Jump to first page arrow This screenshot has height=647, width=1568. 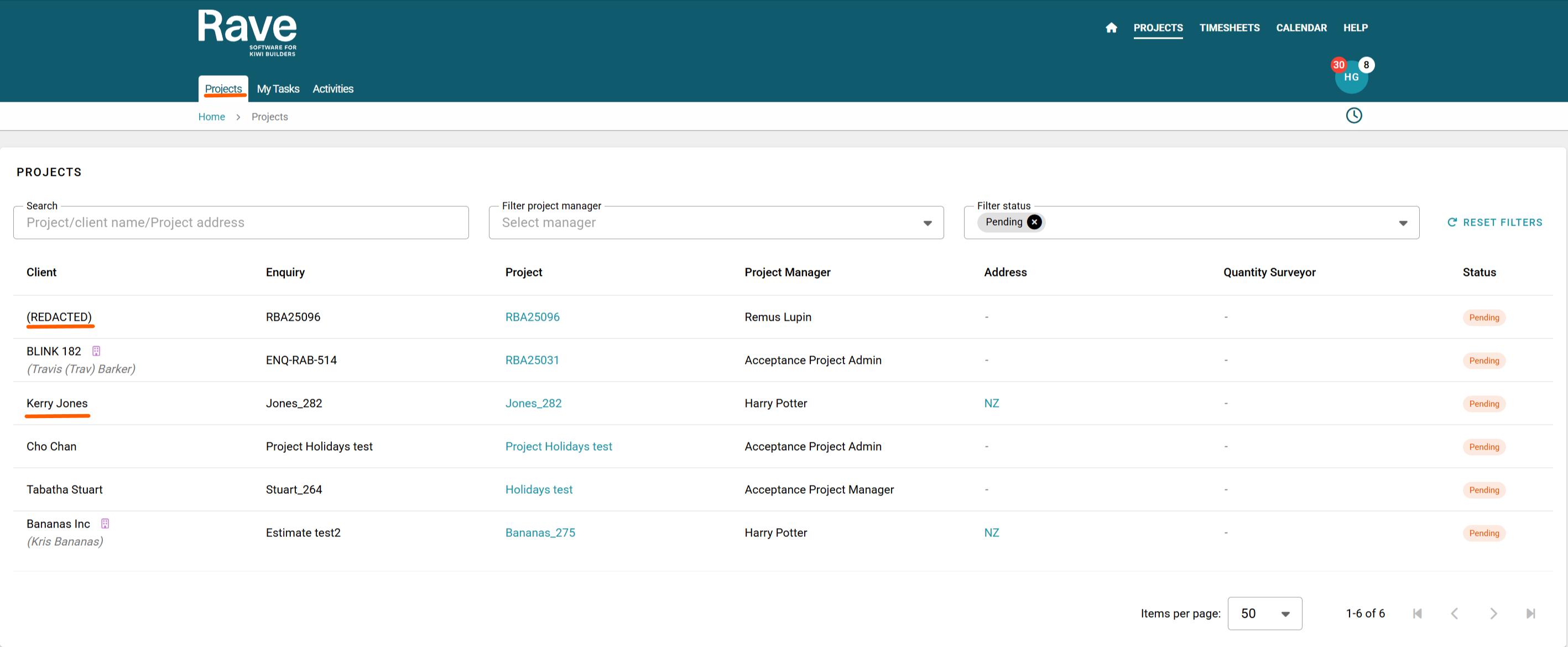tap(1417, 613)
